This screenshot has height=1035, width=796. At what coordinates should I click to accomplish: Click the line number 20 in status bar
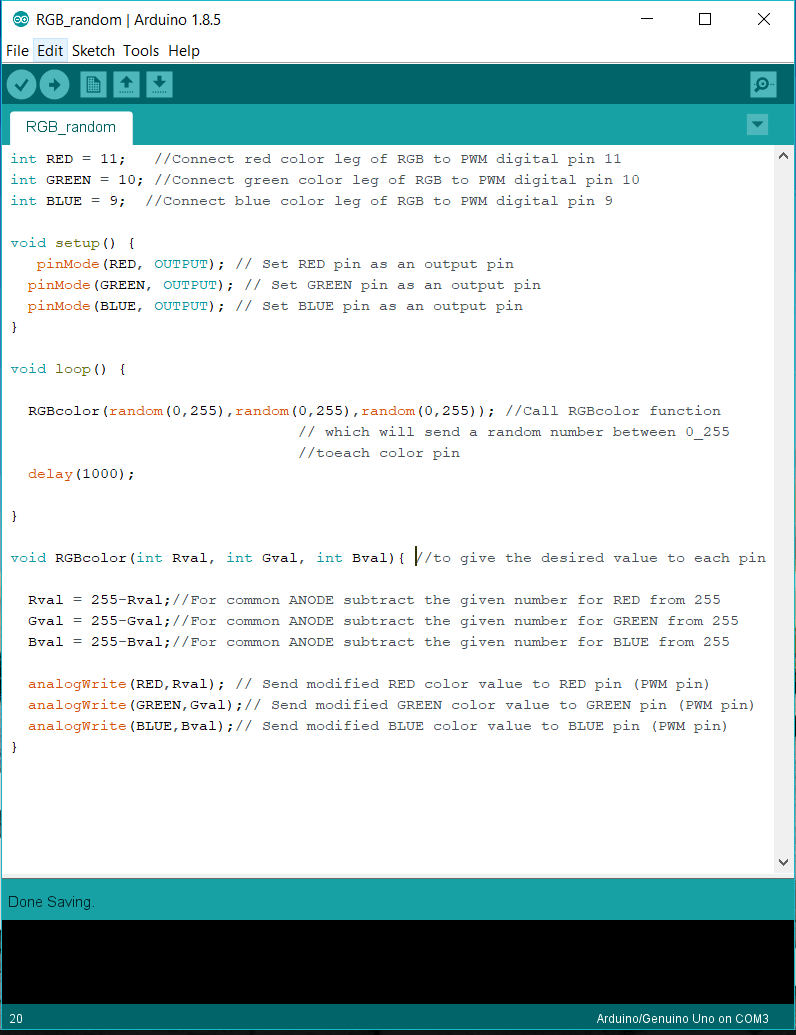pos(16,1018)
